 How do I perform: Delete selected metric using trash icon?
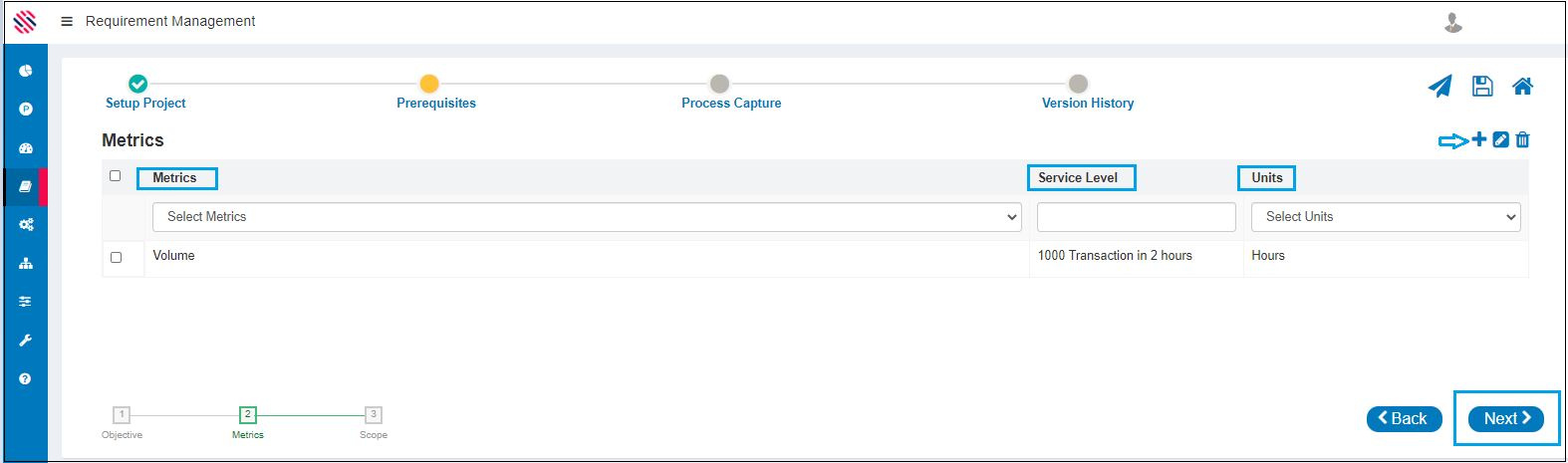pos(1522,139)
